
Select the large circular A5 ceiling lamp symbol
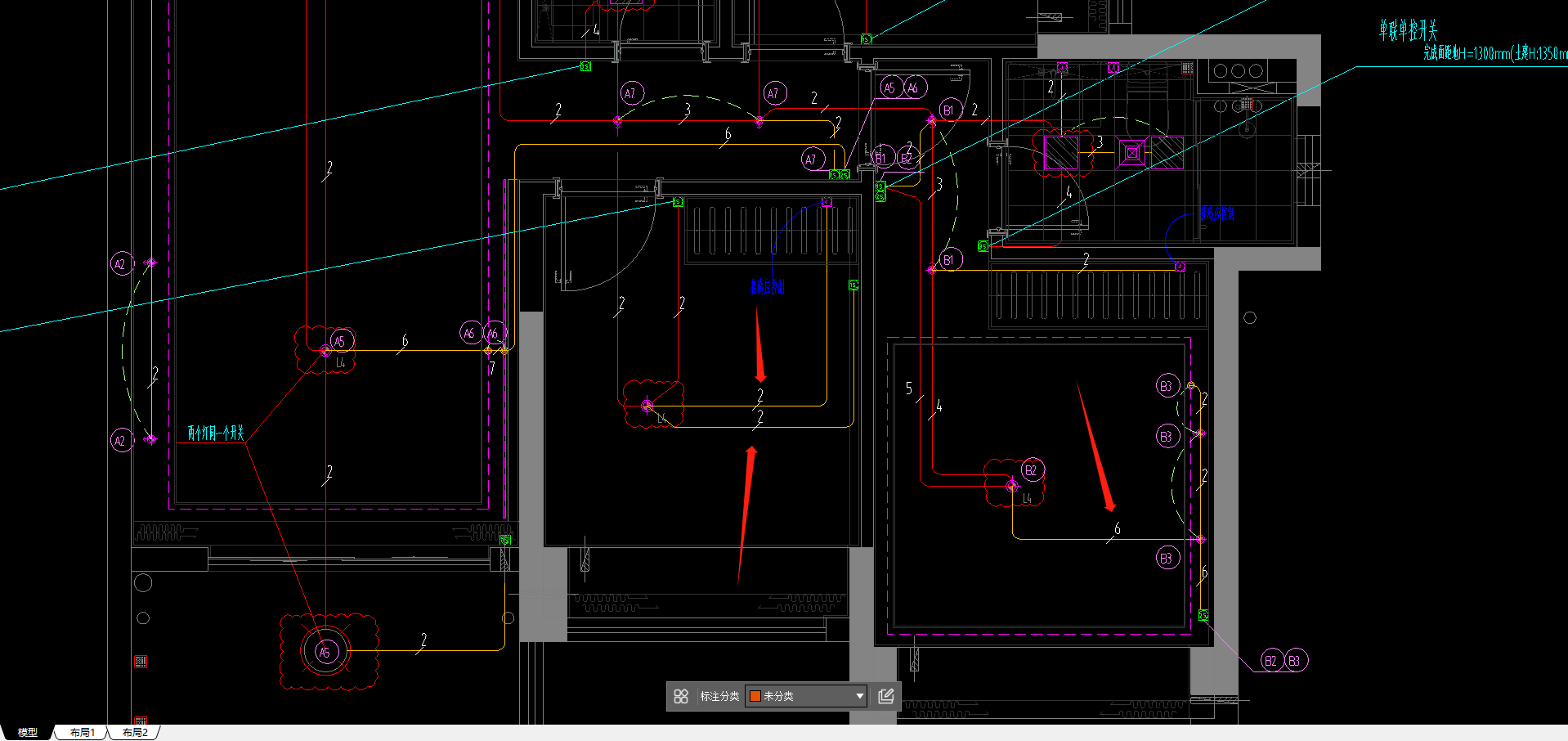325,652
